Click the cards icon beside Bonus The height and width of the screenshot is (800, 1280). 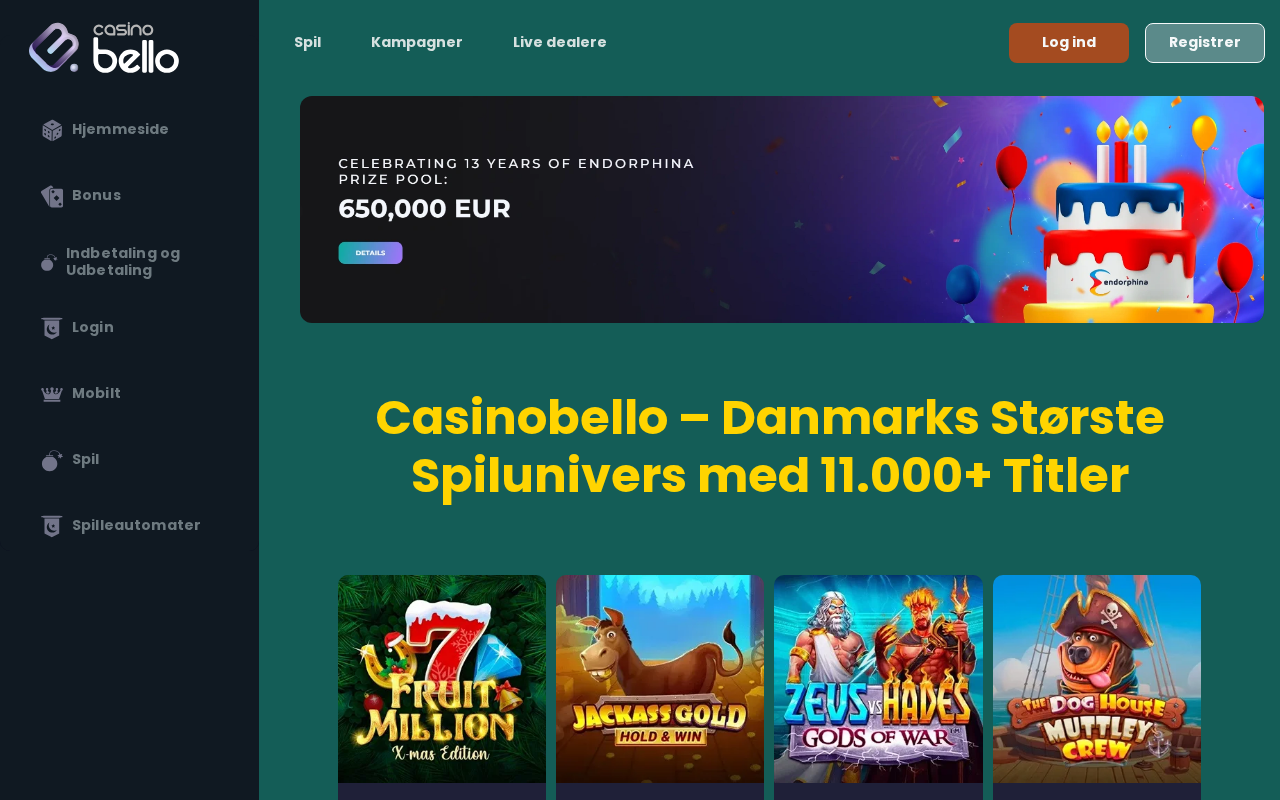click(x=52, y=196)
